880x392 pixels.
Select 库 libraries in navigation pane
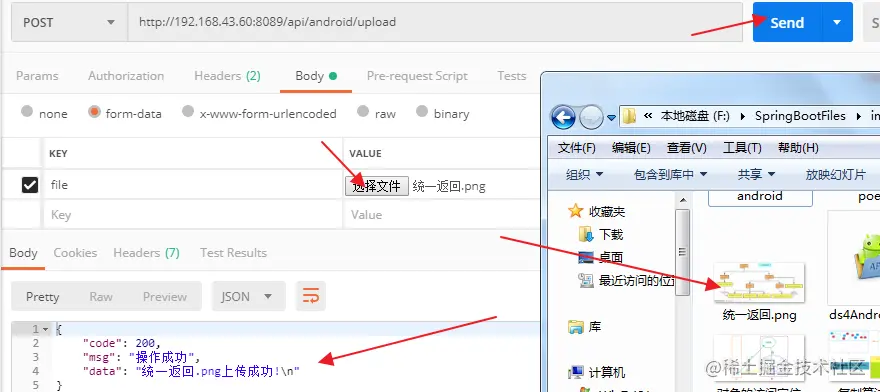click(585, 326)
